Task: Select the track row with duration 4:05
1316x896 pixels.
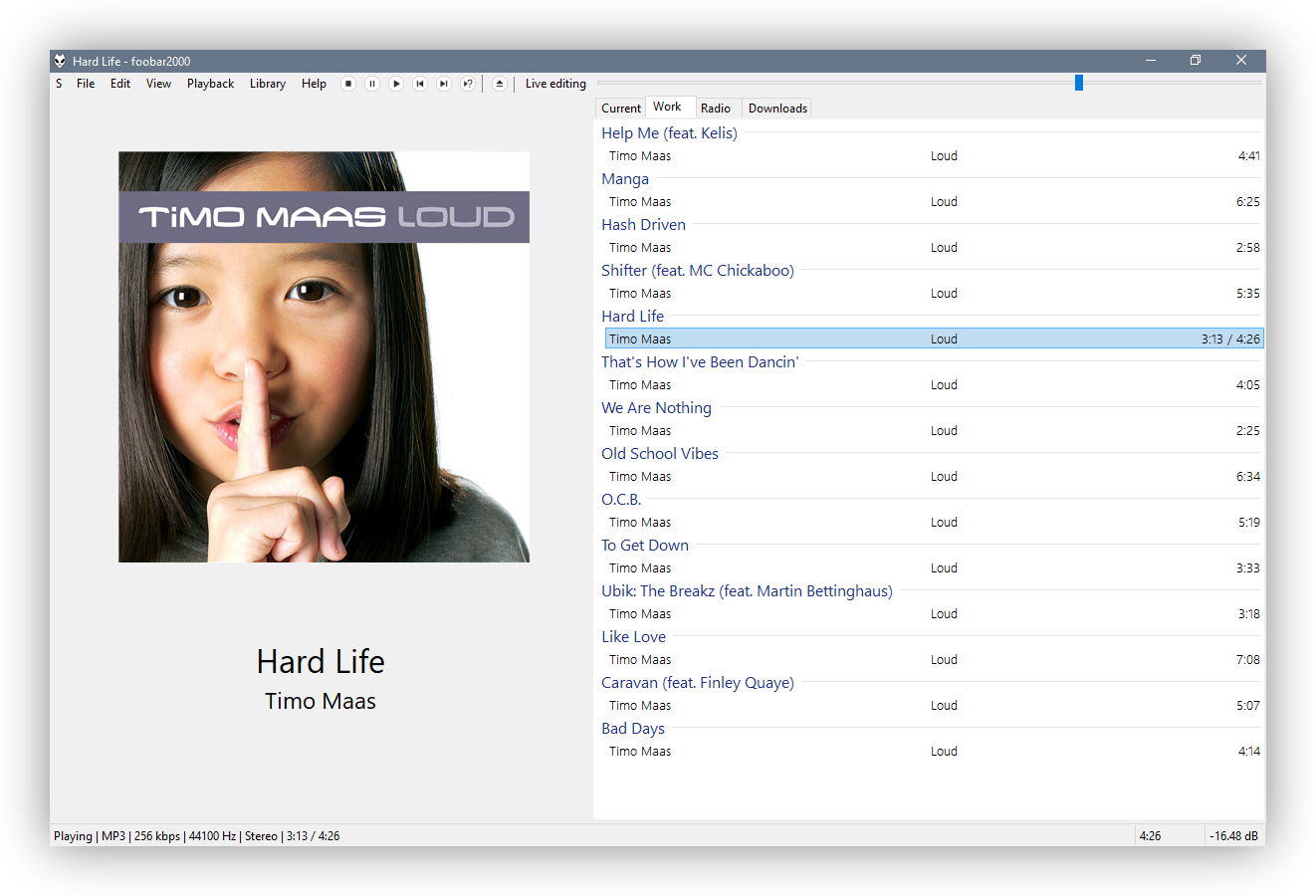Action: [934, 384]
